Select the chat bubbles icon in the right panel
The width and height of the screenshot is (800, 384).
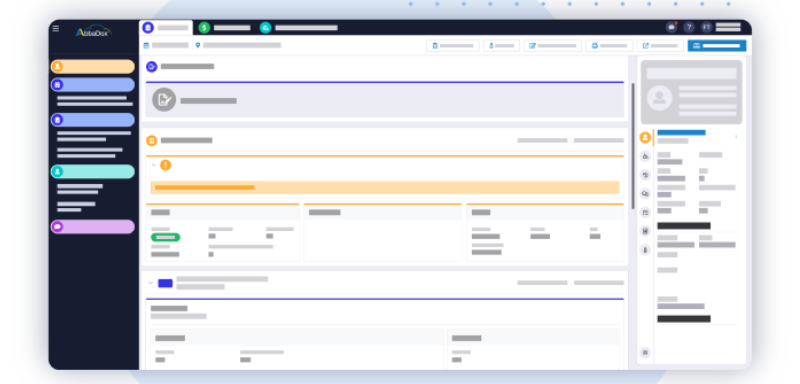coord(645,194)
